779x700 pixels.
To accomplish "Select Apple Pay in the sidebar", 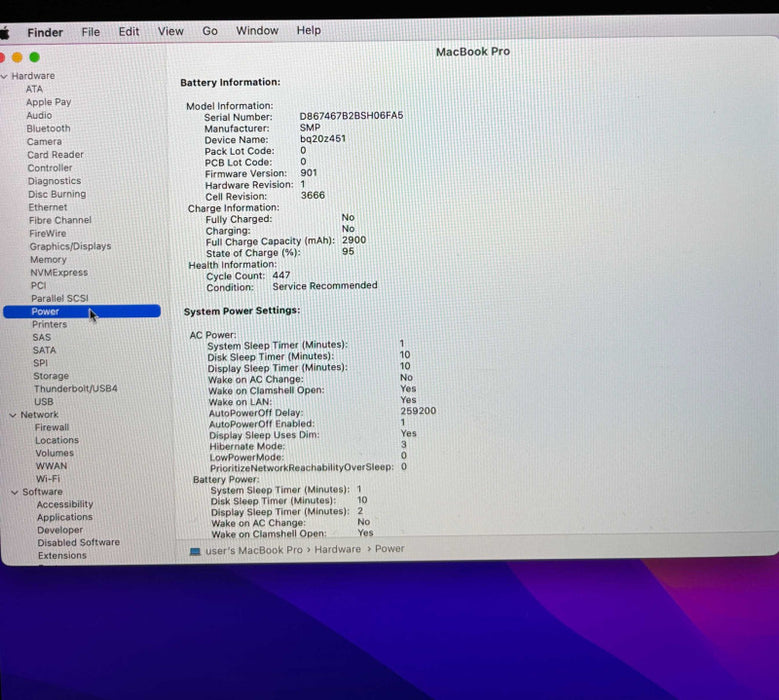I will 49,102.
